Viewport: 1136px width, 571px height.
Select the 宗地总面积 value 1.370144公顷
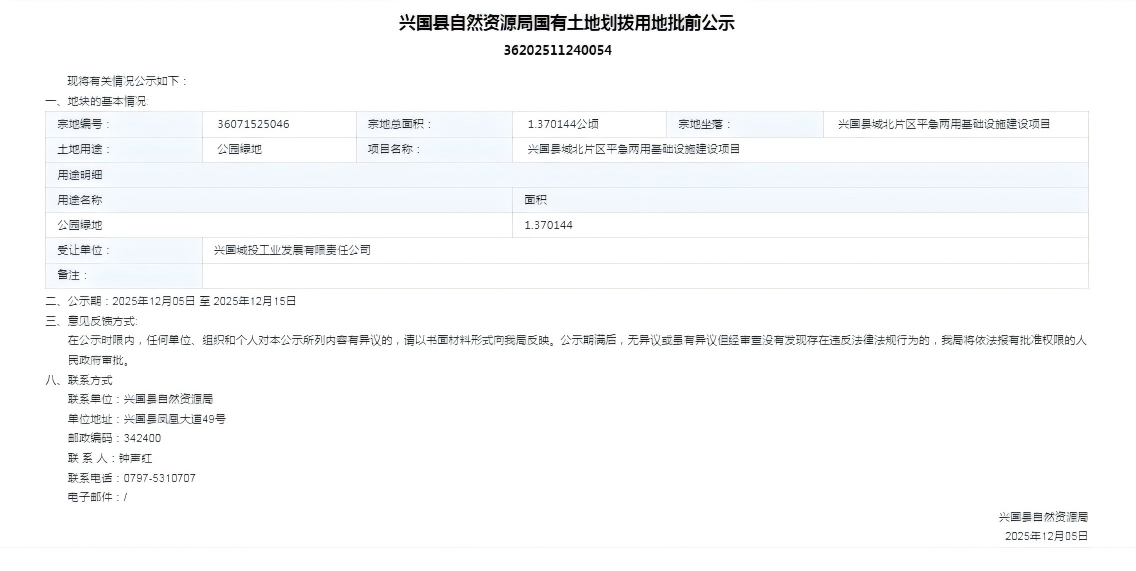point(563,124)
